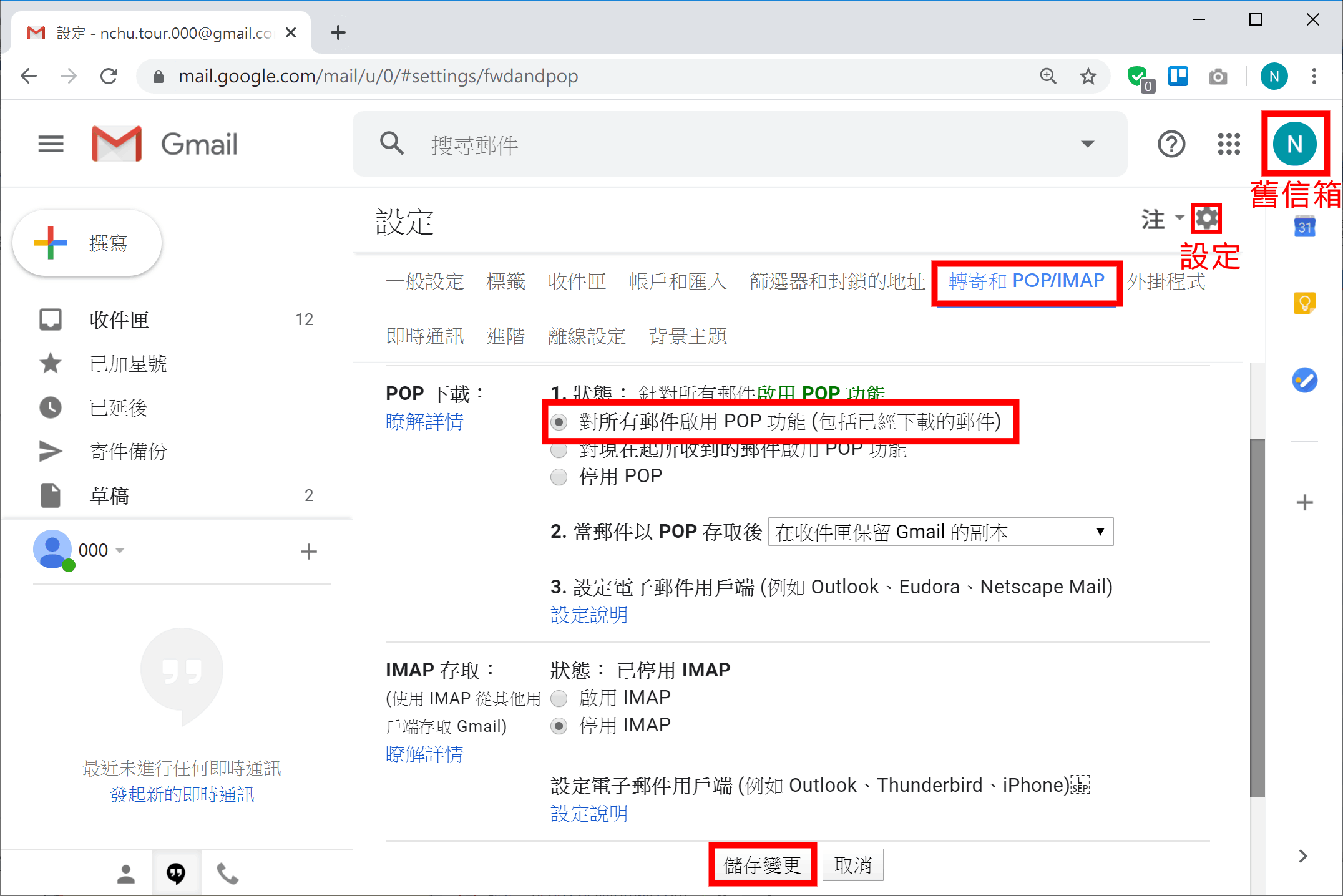Open Chrome three-dot menu
This screenshot has width=1343, height=896.
(x=1314, y=76)
